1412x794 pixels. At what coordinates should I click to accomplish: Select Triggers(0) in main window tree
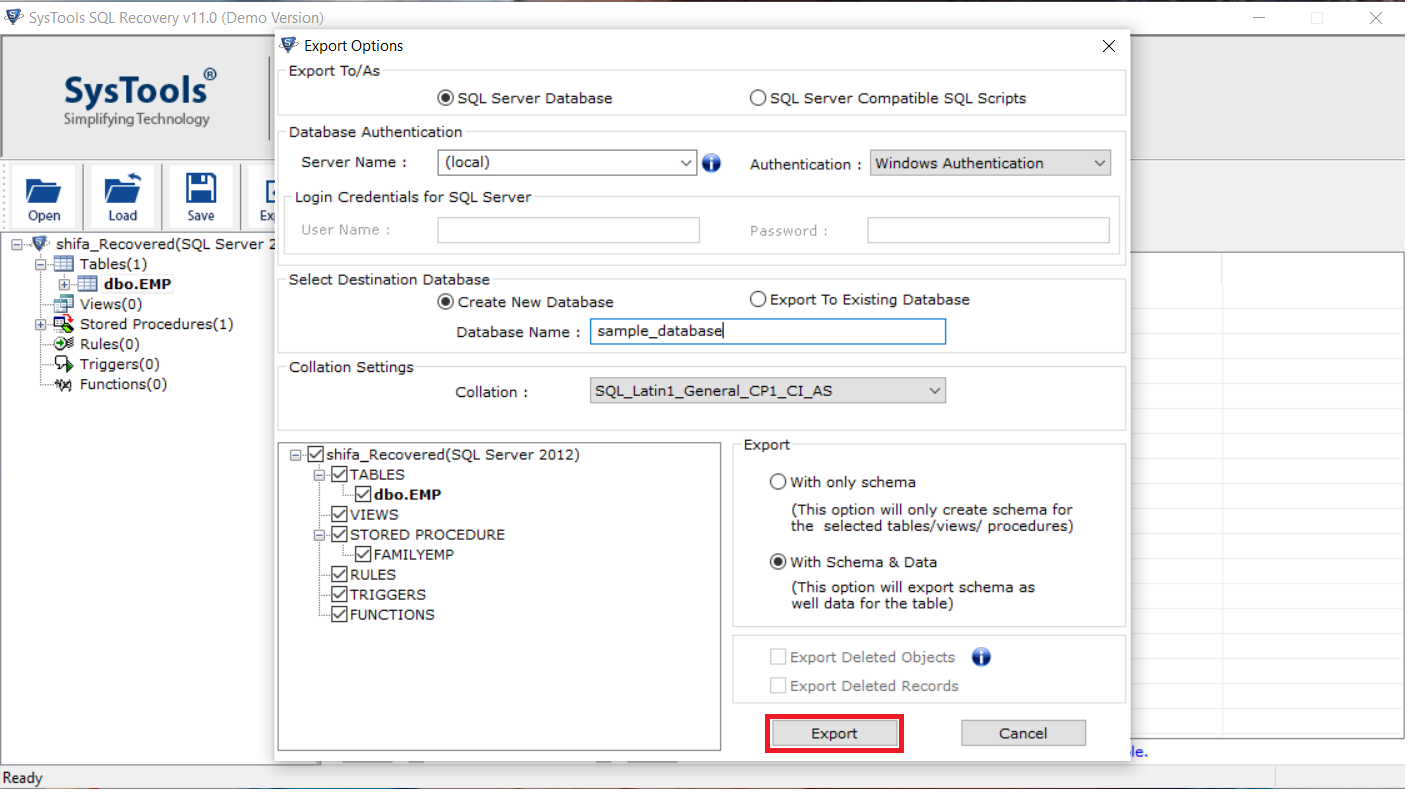tap(120, 364)
